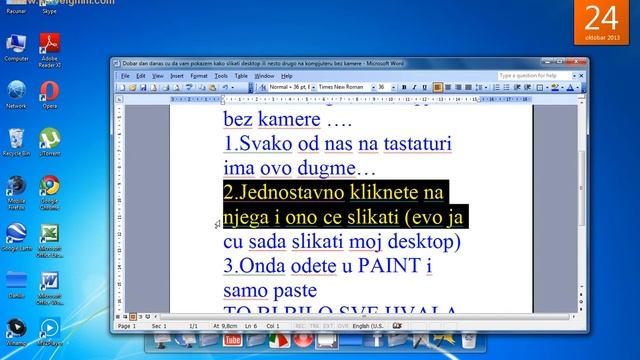This screenshot has height=360, width=640.
Task: Toggle Center paragraph alignment
Action: pos(448,87)
